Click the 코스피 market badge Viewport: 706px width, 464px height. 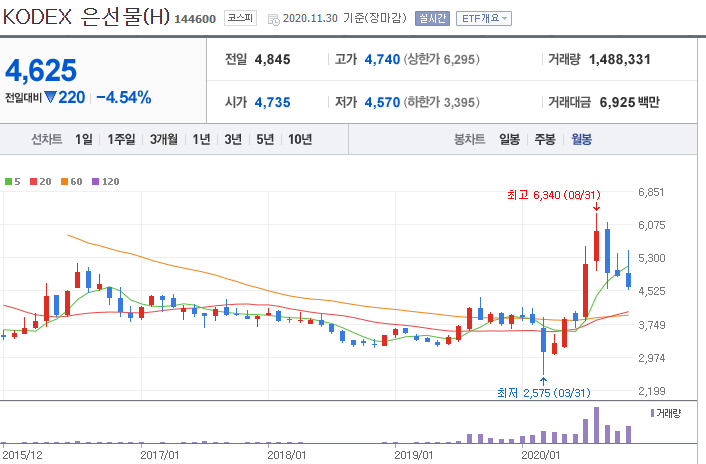tap(240, 18)
